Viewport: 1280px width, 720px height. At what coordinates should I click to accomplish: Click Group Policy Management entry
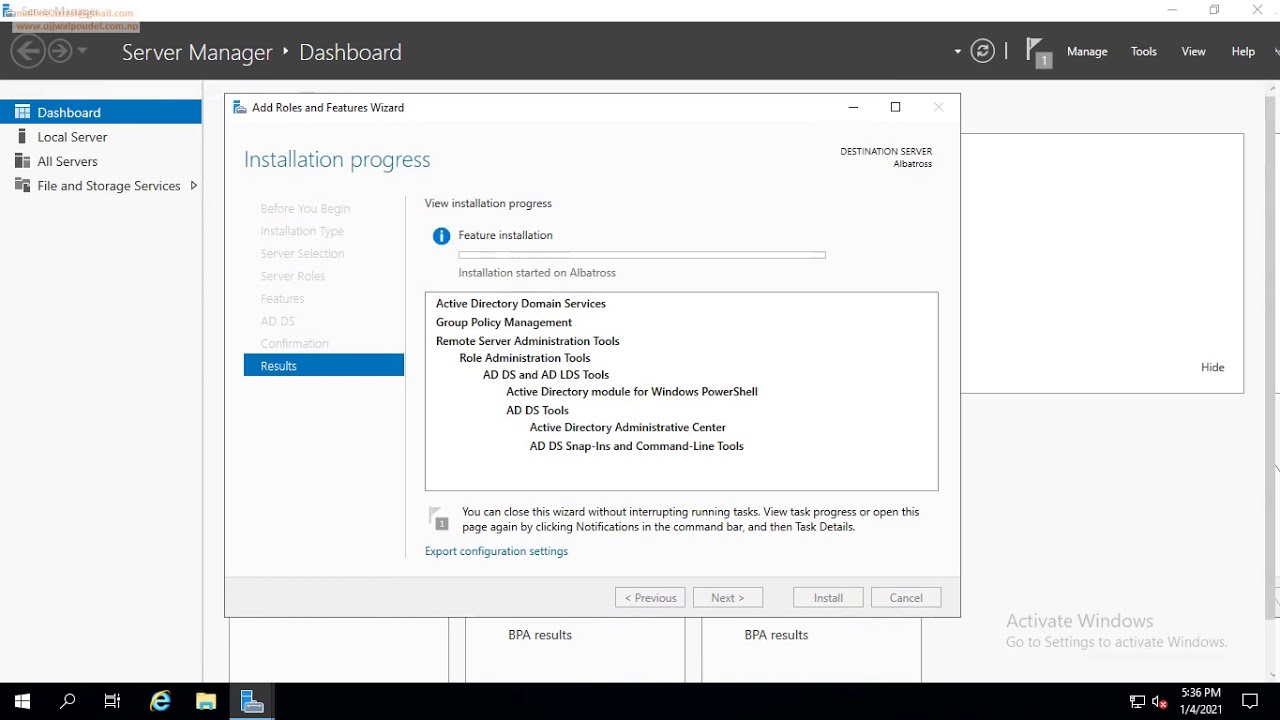coord(504,322)
